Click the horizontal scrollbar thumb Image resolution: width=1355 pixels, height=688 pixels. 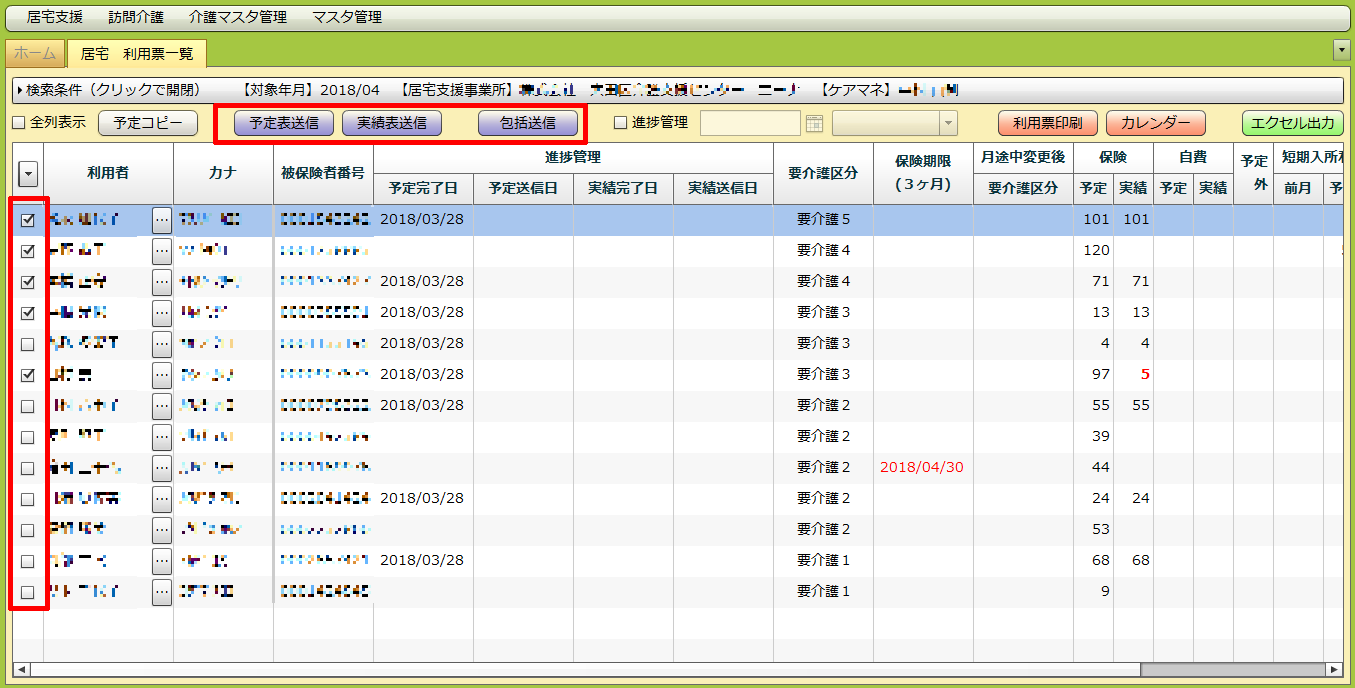[1230, 669]
